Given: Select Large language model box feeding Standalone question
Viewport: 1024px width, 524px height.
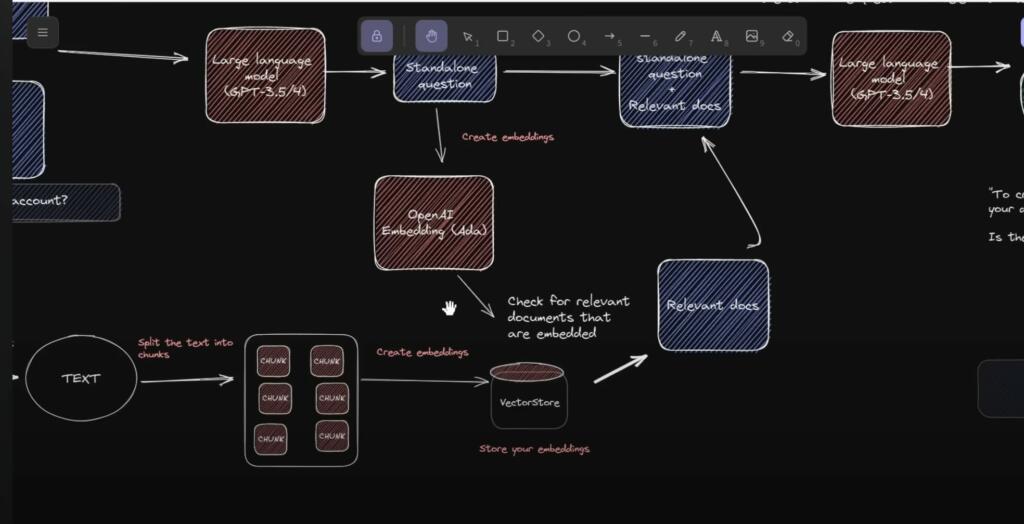Looking at the screenshot, I should 265,75.
